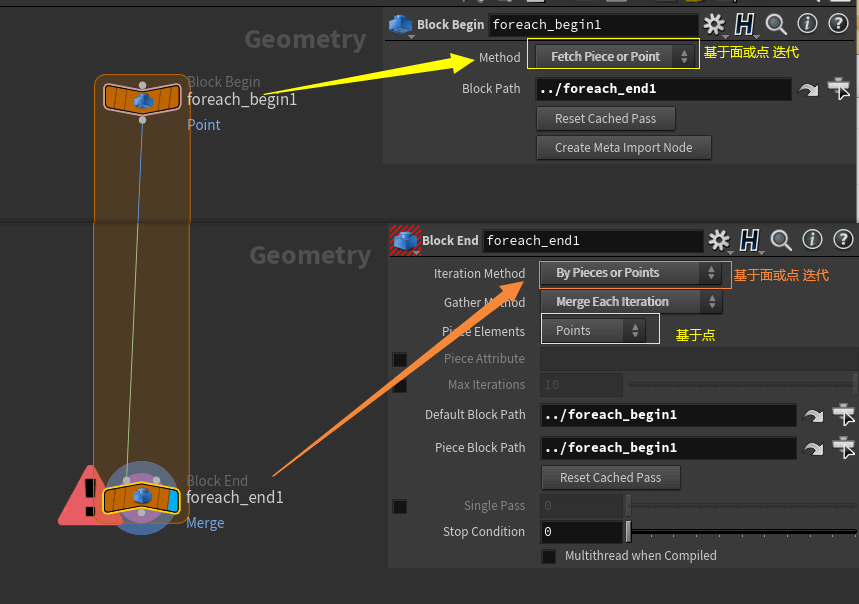The image size is (859, 604).
Task: Open node chooser for Piece Block Path
Action: (844, 447)
